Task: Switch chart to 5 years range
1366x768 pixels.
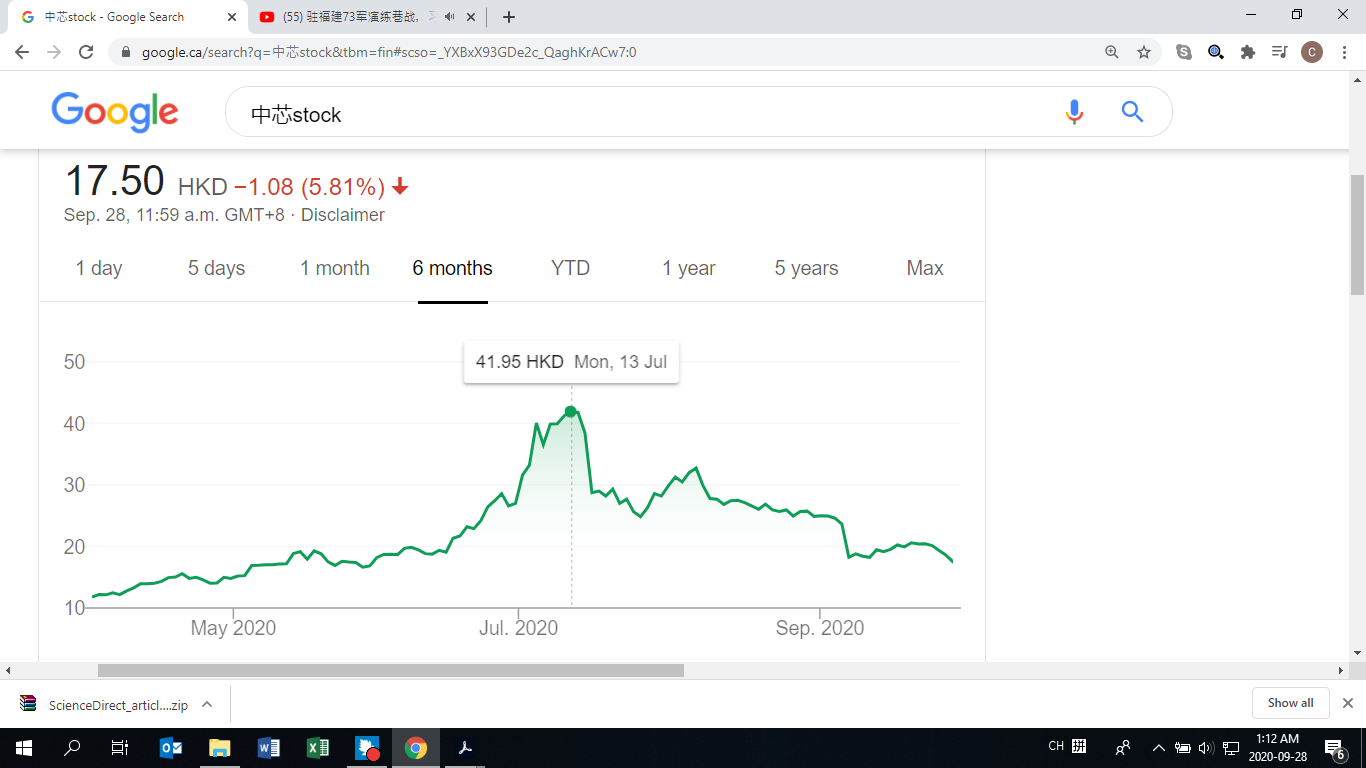Action: pos(806,268)
